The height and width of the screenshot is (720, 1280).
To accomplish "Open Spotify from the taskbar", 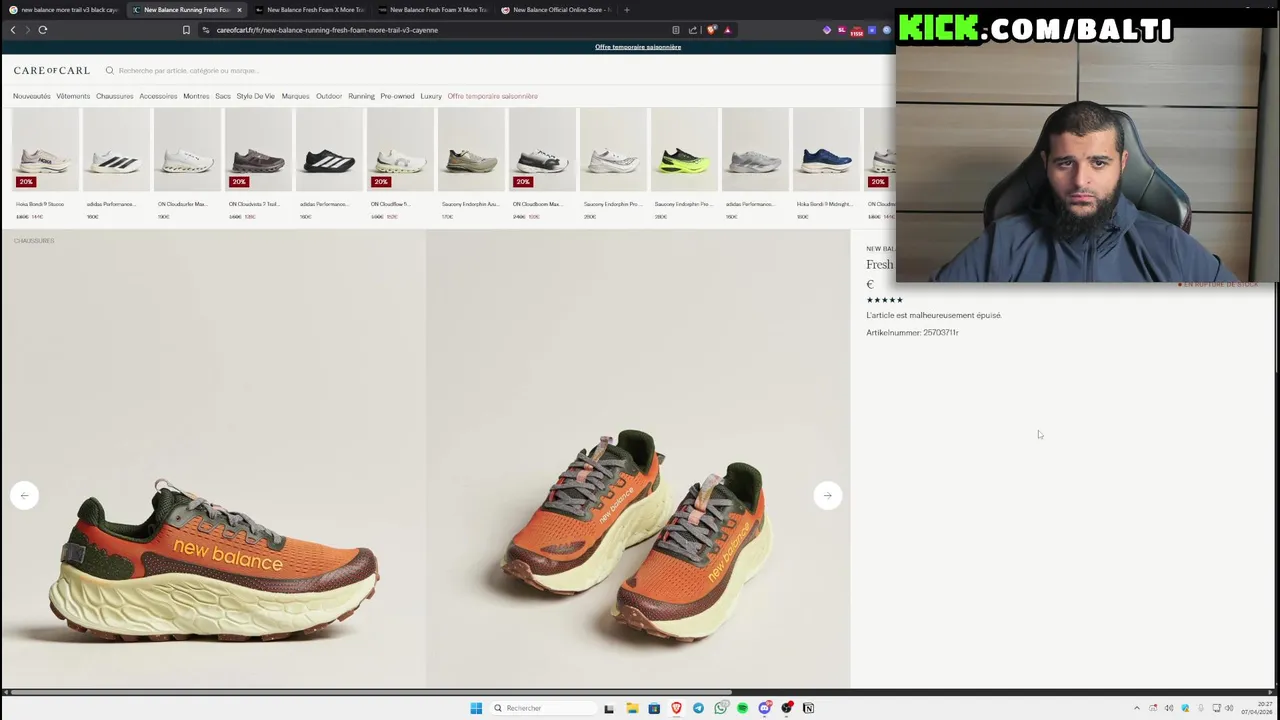I will click(x=742, y=708).
